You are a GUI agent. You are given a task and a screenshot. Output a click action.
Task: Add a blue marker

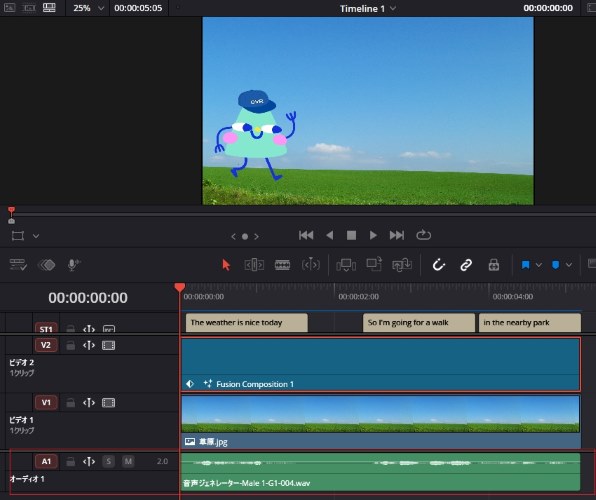tap(555, 265)
